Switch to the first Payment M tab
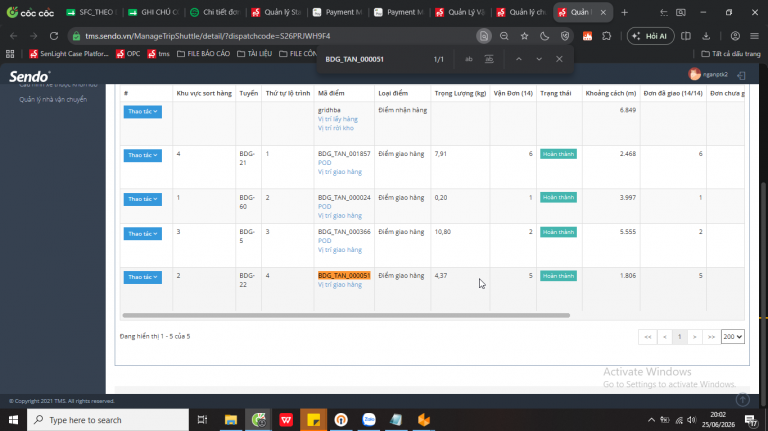 click(337, 12)
